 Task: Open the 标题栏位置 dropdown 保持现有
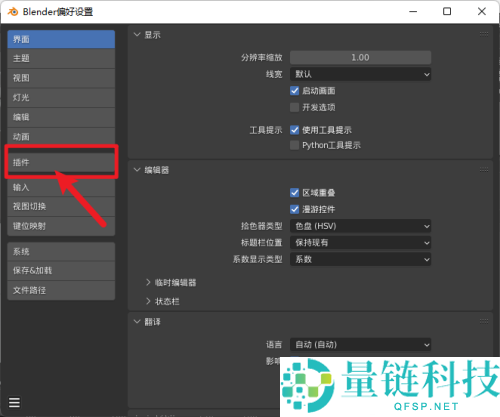360,243
